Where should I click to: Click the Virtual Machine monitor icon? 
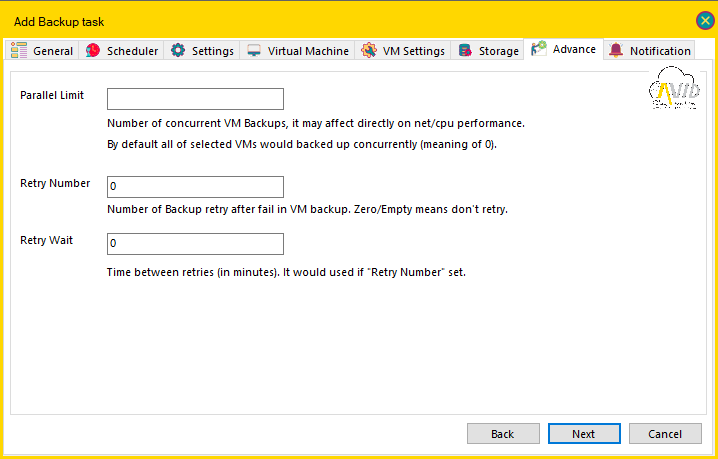click(254, 50)
